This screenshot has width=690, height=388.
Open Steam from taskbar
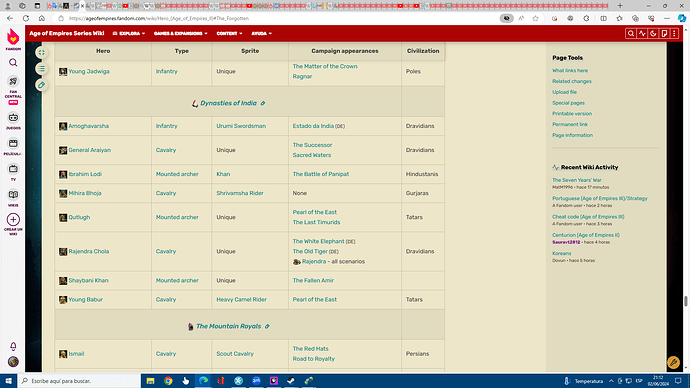pyautogui.click(x=291, y=381)
